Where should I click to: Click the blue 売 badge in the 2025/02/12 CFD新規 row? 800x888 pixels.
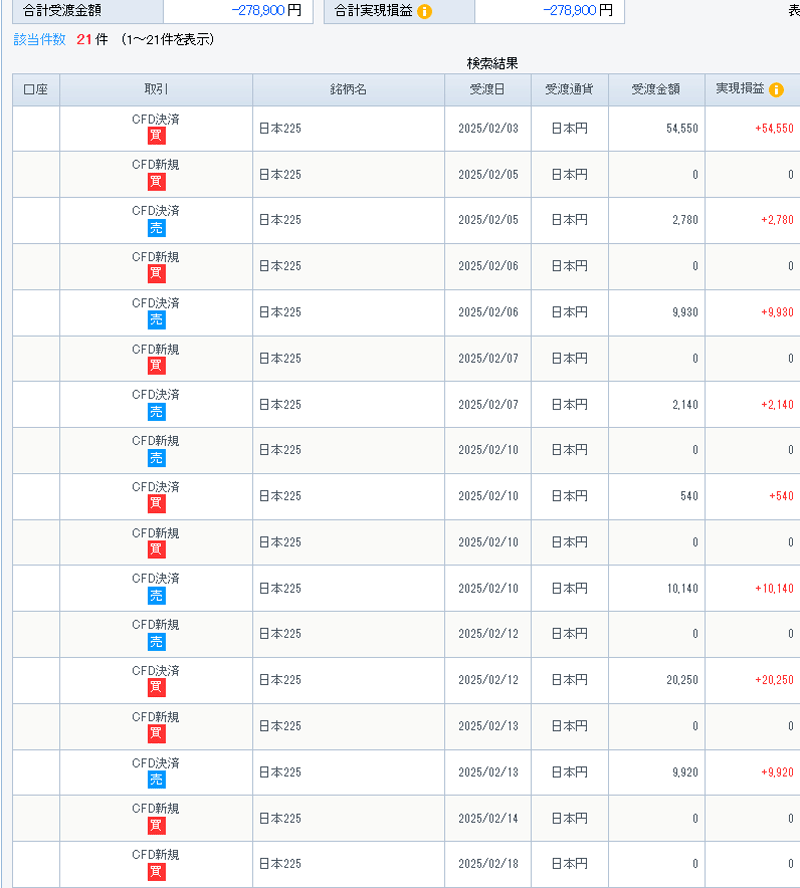156,642
